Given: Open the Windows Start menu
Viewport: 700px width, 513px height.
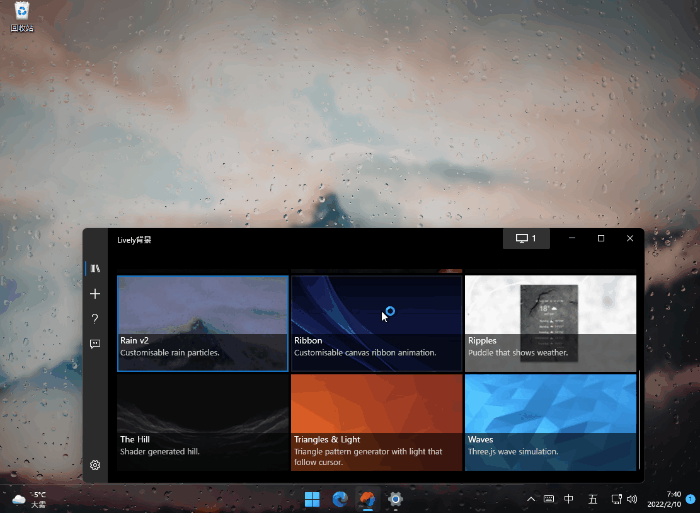Looking at the screenshot, I should click(x=312, y=498).
